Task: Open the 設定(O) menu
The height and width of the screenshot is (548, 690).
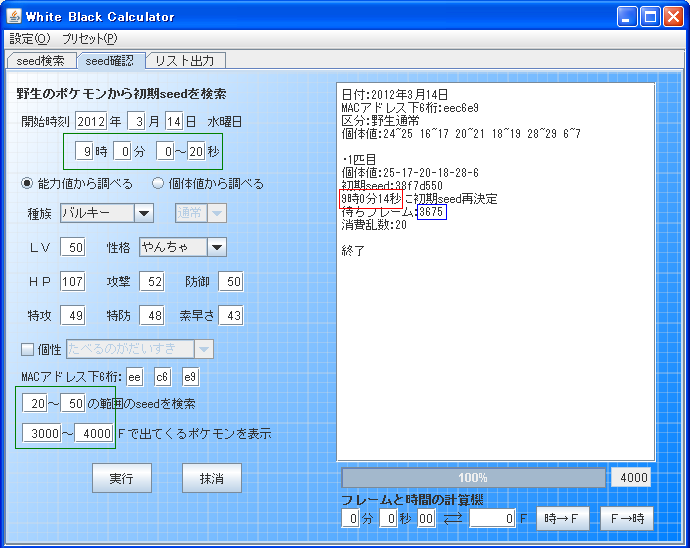Action: point(29,39)
